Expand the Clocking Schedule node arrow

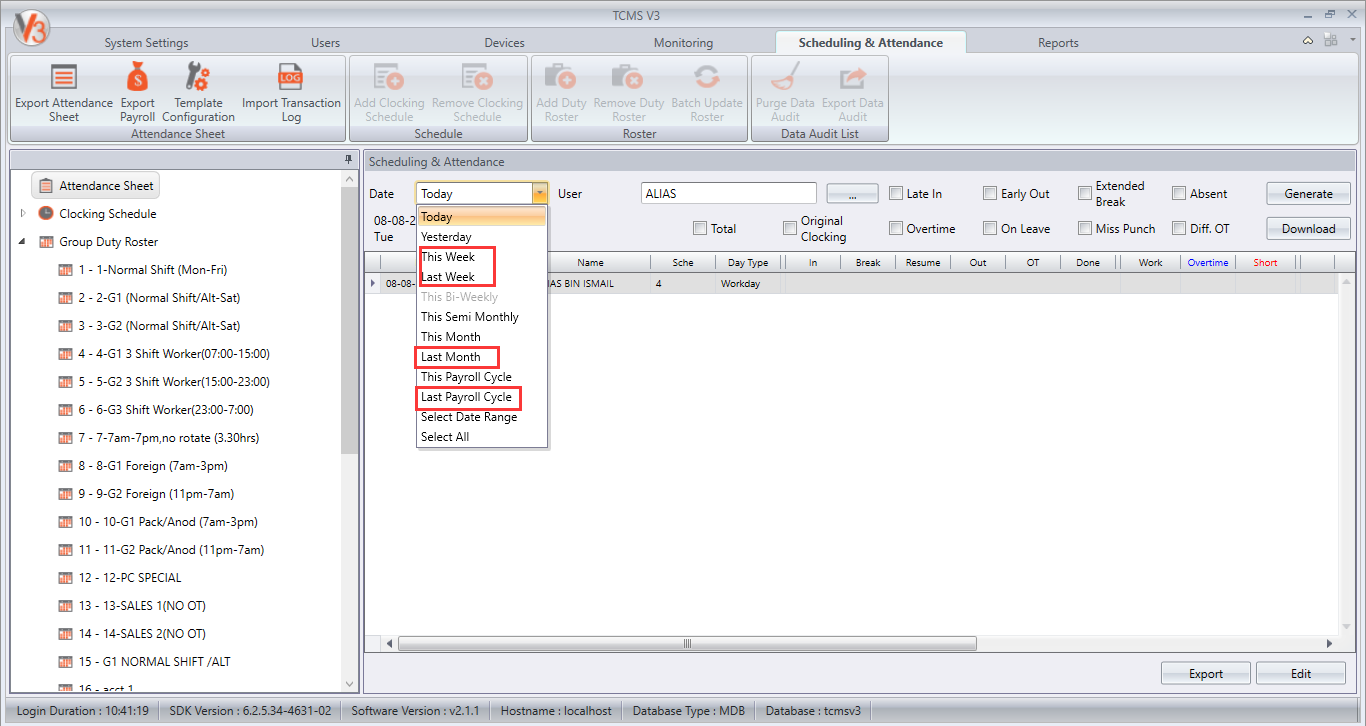tap(23, 214)
